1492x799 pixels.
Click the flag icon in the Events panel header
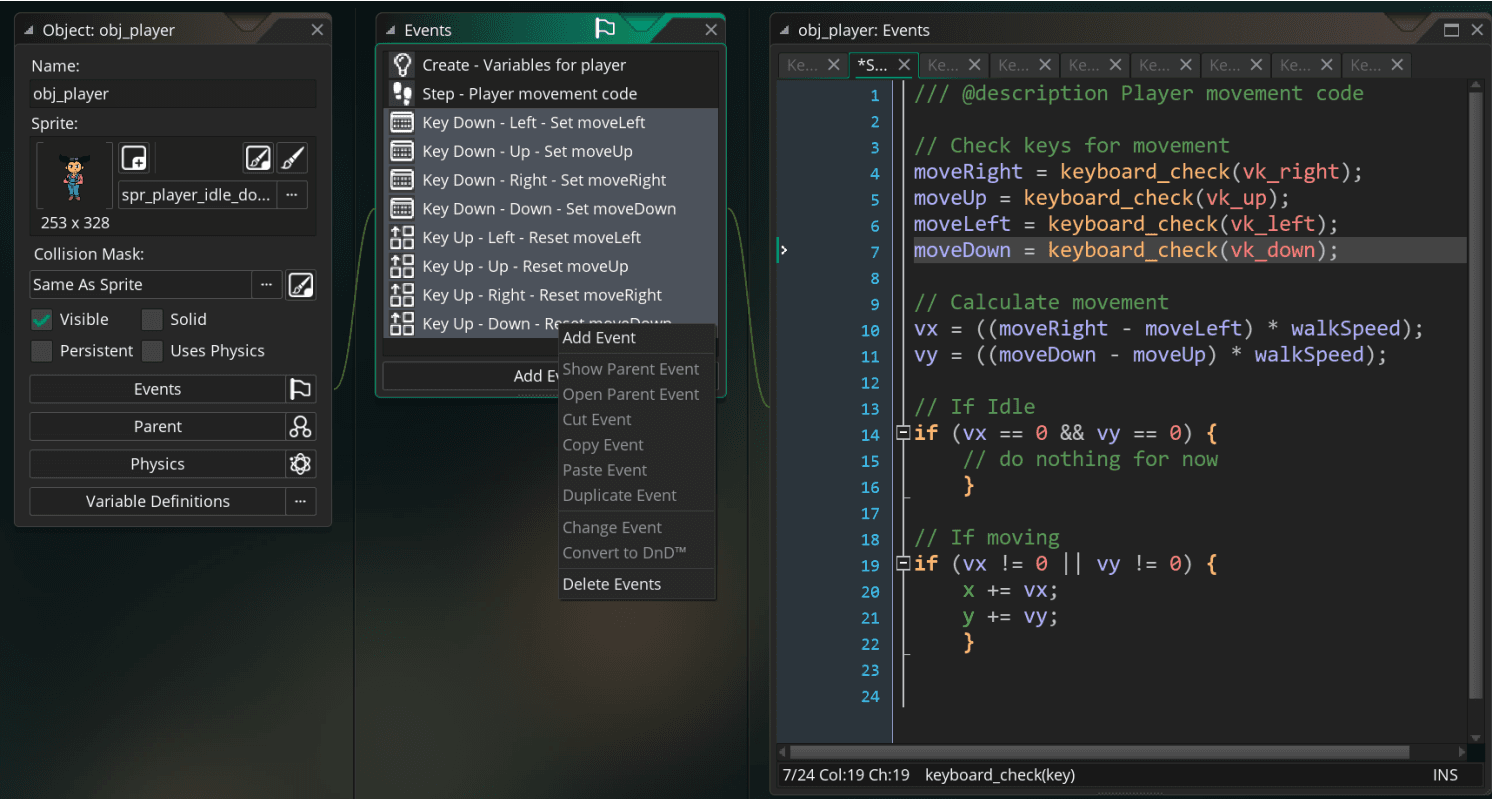tap(606, 29)
